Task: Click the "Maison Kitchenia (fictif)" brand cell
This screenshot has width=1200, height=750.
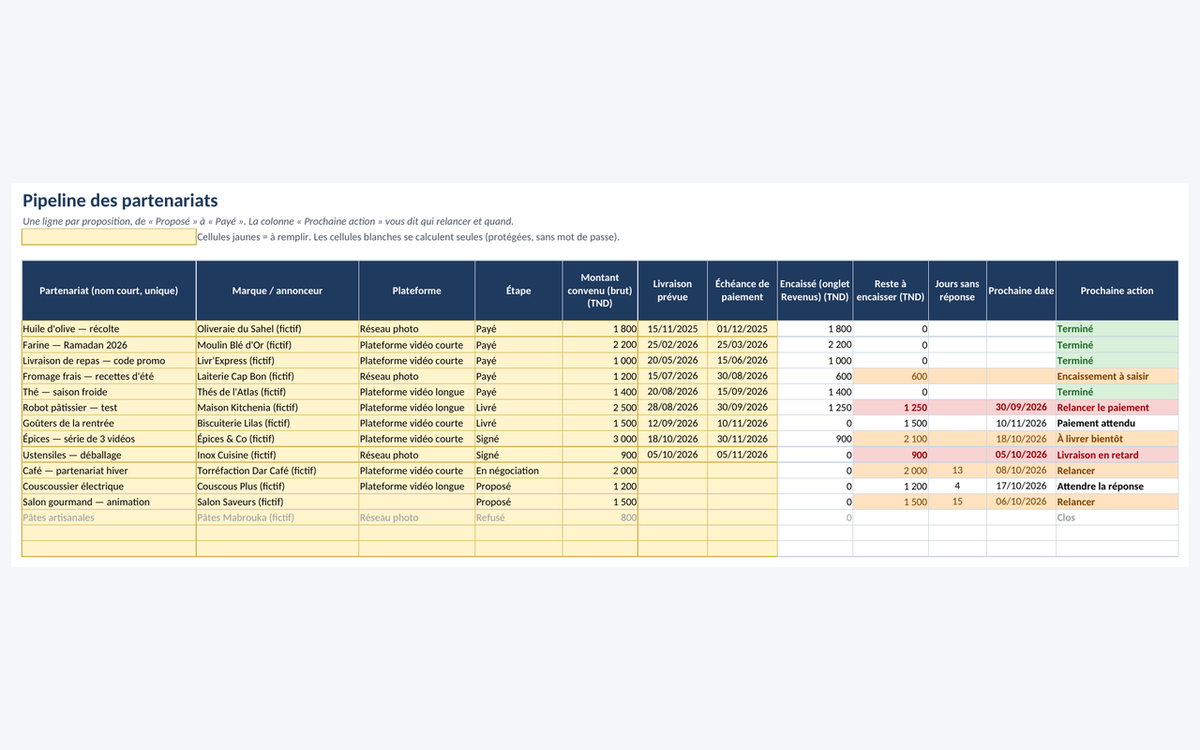Action: pos(277,408)
